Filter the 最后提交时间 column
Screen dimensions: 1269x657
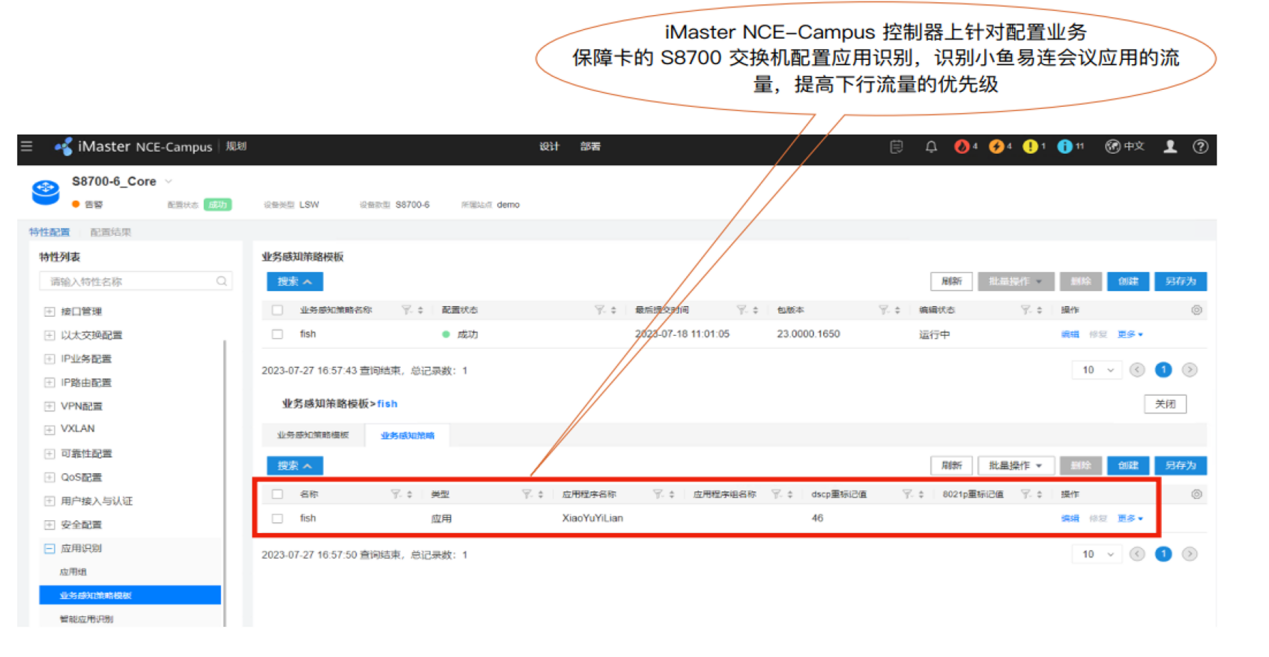pyautogui.click(x=742, y=310)
